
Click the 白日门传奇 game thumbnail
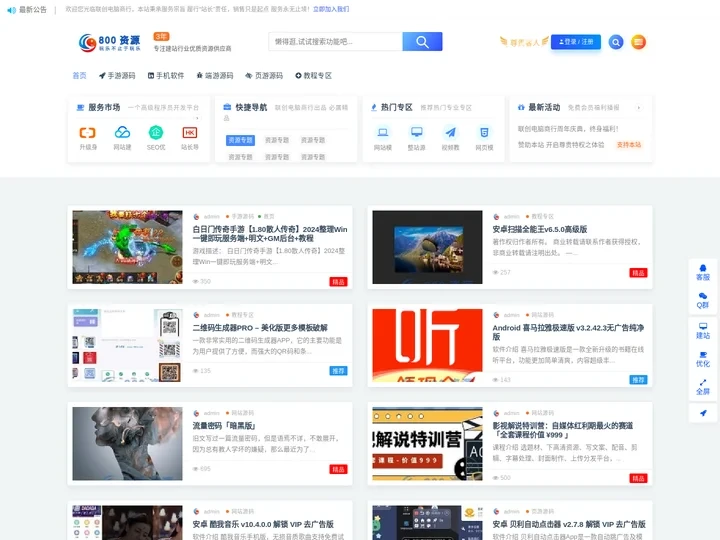pyautogui.click(x=127, y=247)
